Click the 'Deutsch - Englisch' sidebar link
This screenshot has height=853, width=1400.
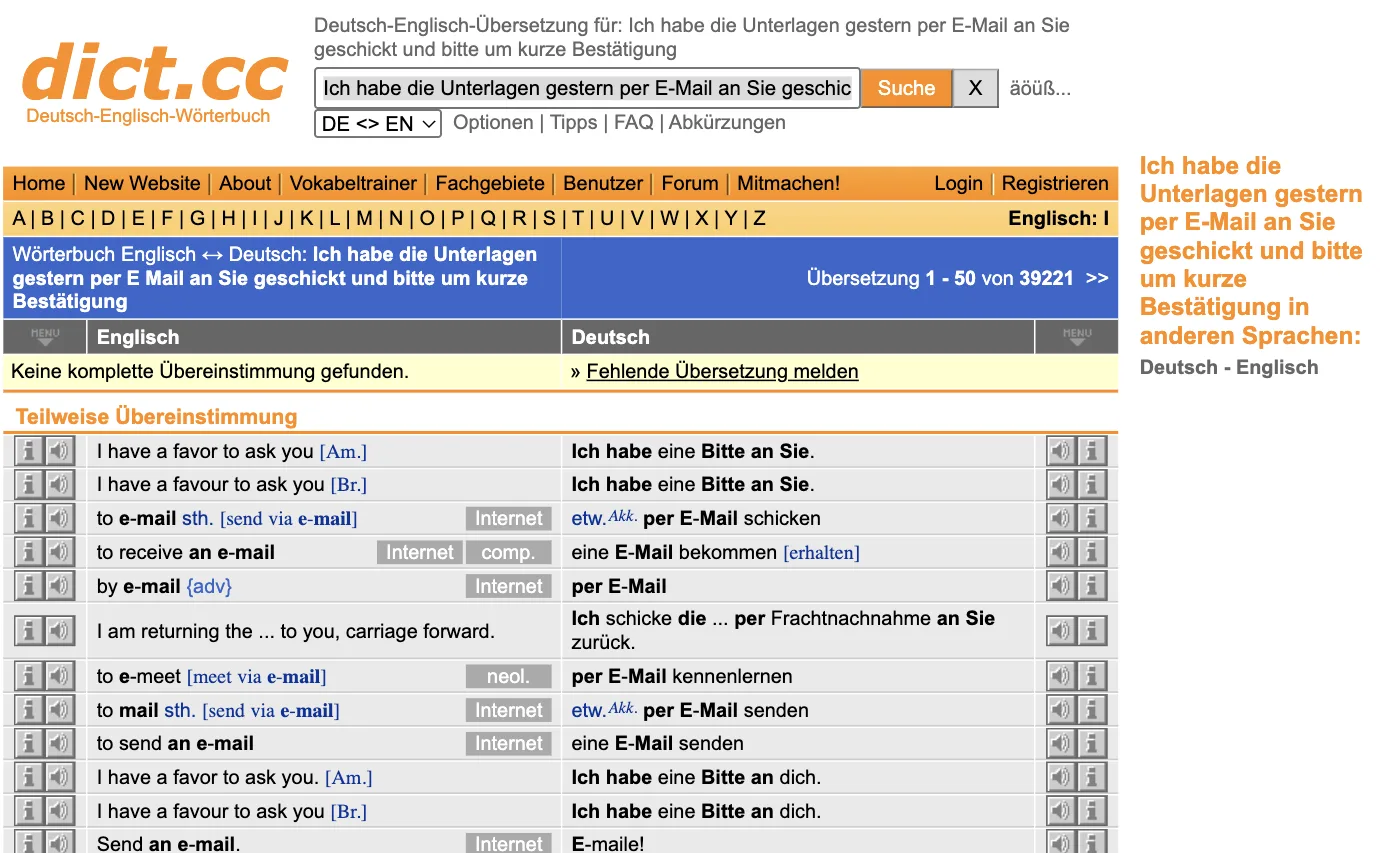point(1229,367)
